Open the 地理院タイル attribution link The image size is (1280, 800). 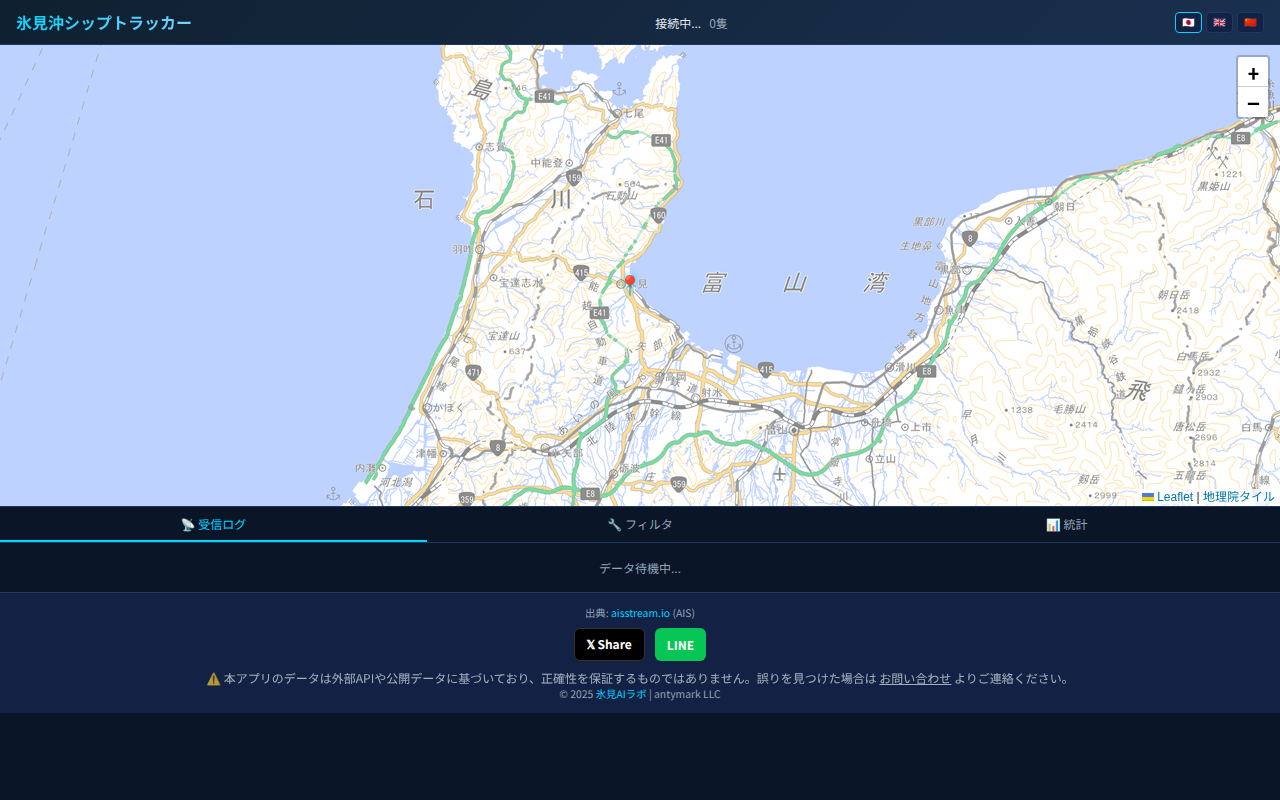tap(1238, 496)
